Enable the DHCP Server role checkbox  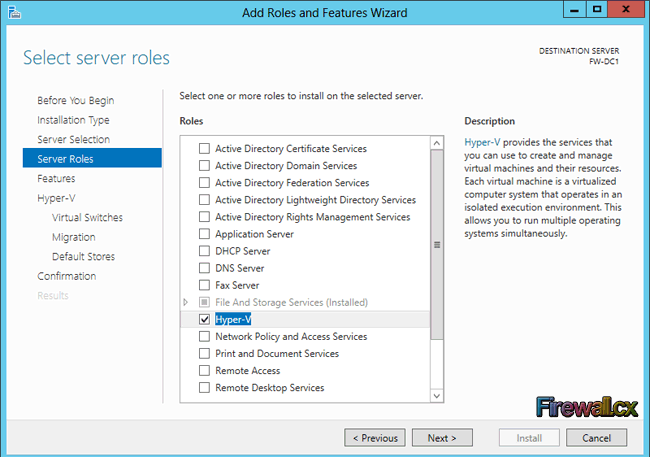coord(204,251)
